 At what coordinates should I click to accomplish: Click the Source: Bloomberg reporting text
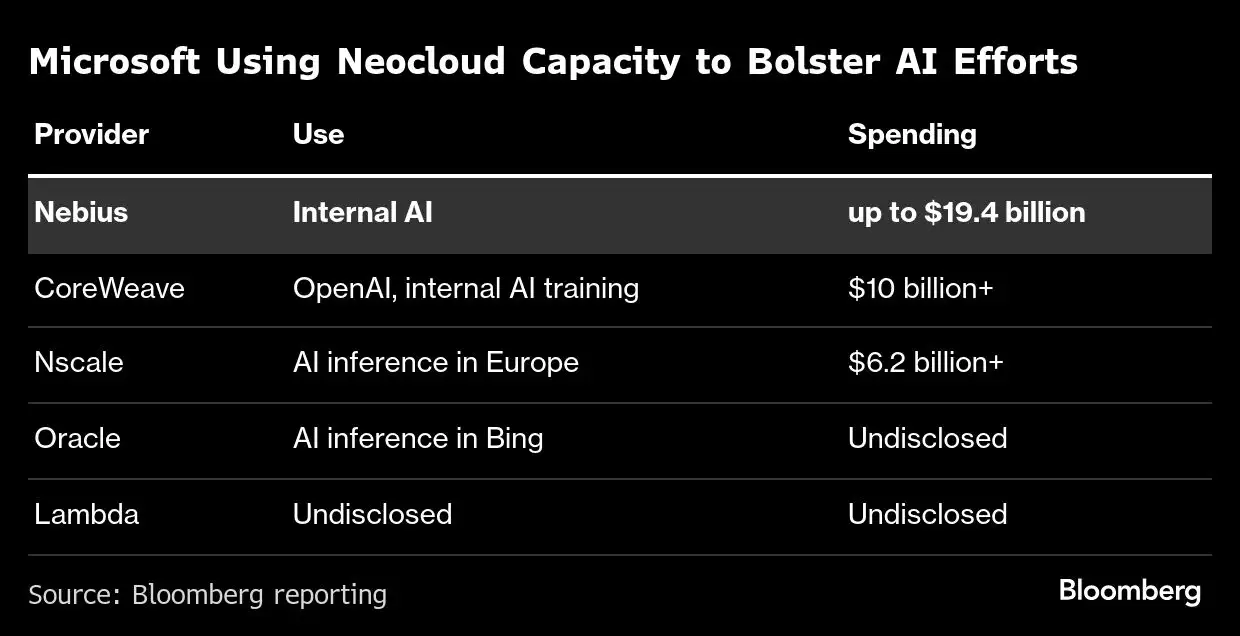click(207, 595)
